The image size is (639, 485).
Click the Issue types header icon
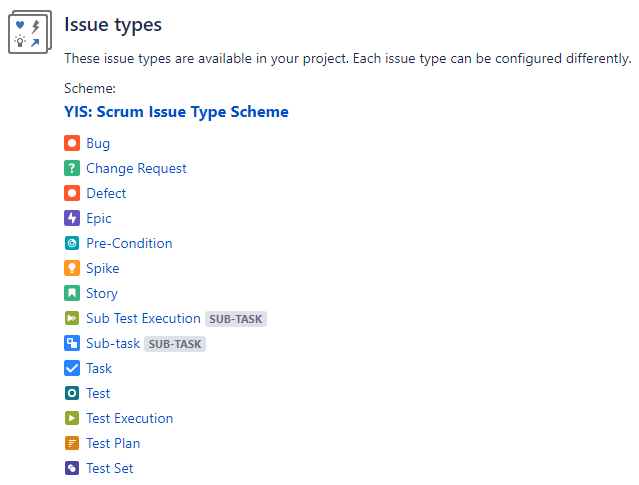pyautogui.click(x=30, y=32)
